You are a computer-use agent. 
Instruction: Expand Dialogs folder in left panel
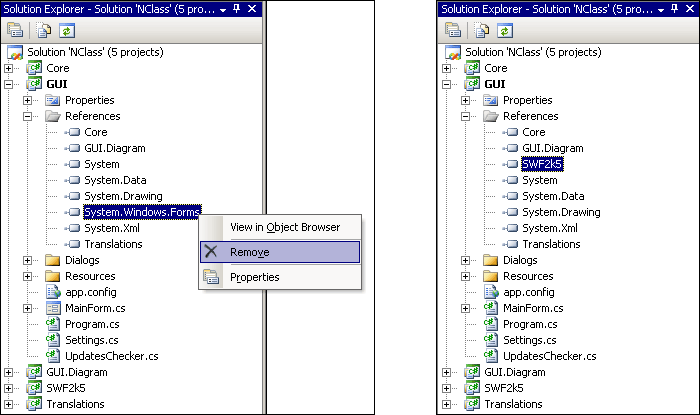point(28,260)
